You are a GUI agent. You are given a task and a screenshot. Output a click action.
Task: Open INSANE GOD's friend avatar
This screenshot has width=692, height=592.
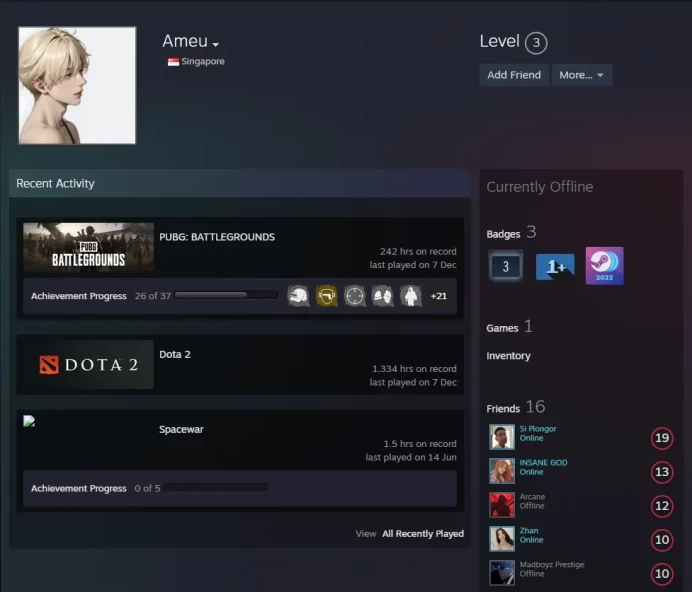[502, 471]
